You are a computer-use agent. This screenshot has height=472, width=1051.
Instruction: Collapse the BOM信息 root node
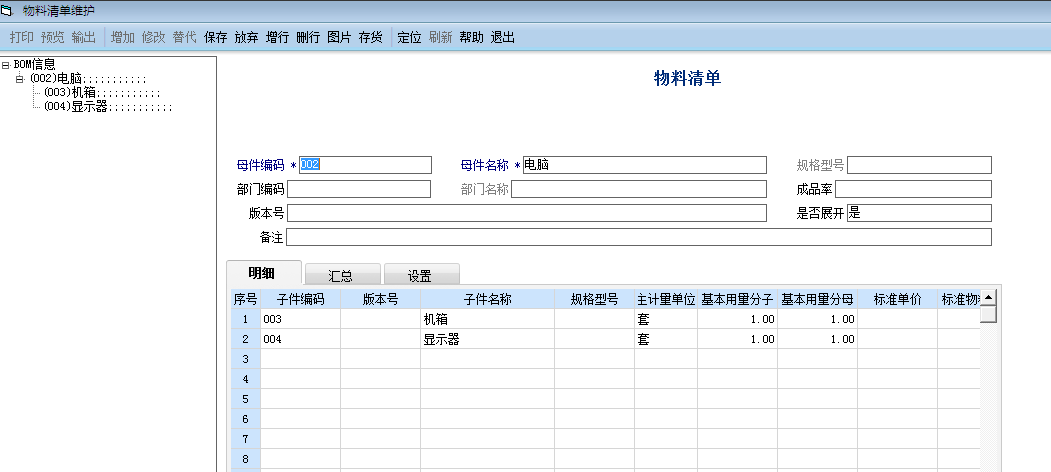(6, 65)
